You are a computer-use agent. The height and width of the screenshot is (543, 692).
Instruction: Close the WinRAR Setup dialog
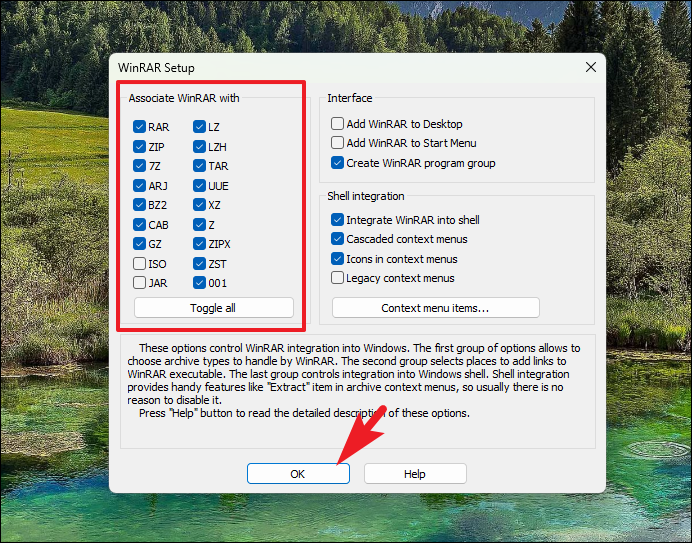pos(590,67)
